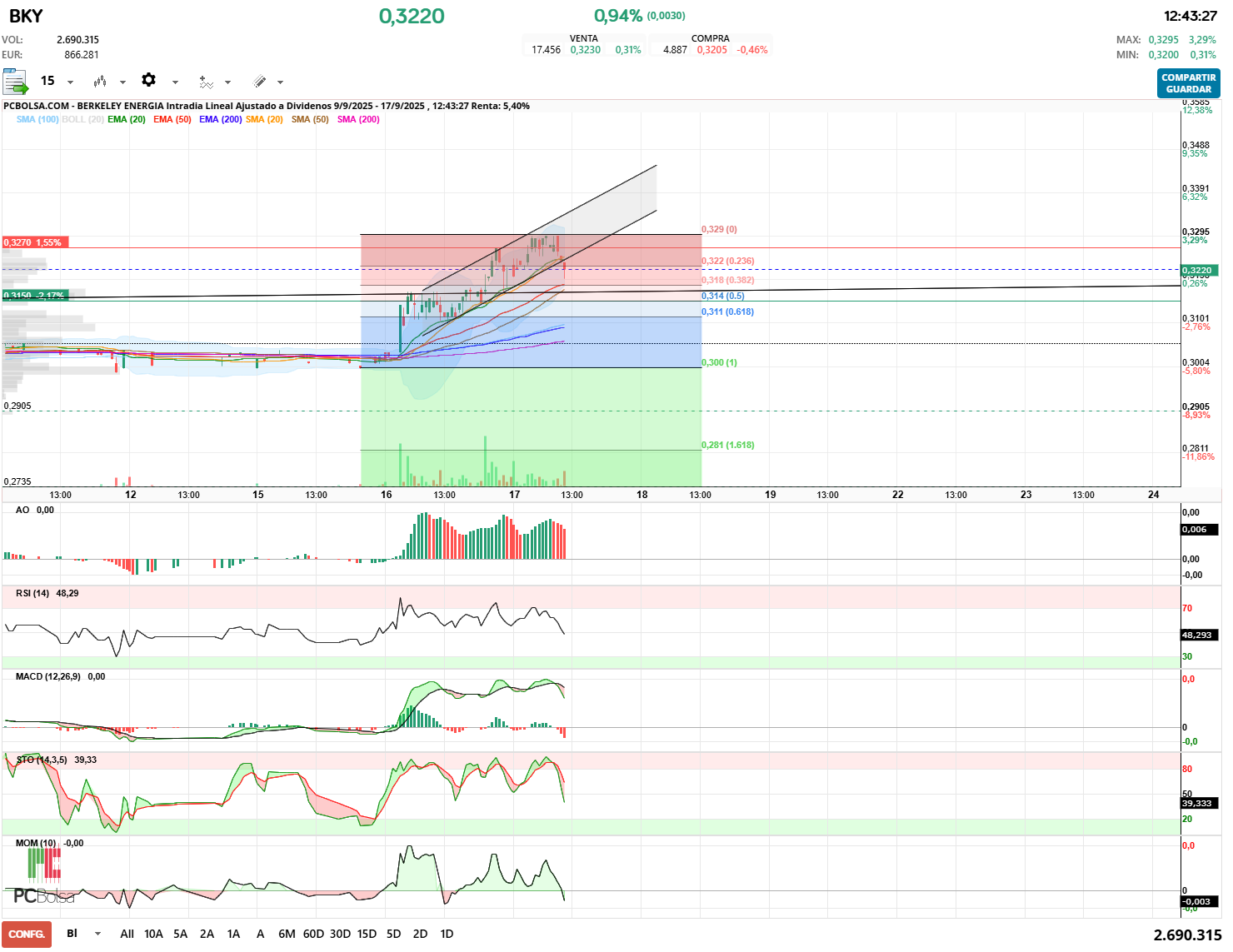Toggle the green EMA (20) indicator
Image resolution: width=1233 pixels, height=952 pixels.
tap(127, 119)
